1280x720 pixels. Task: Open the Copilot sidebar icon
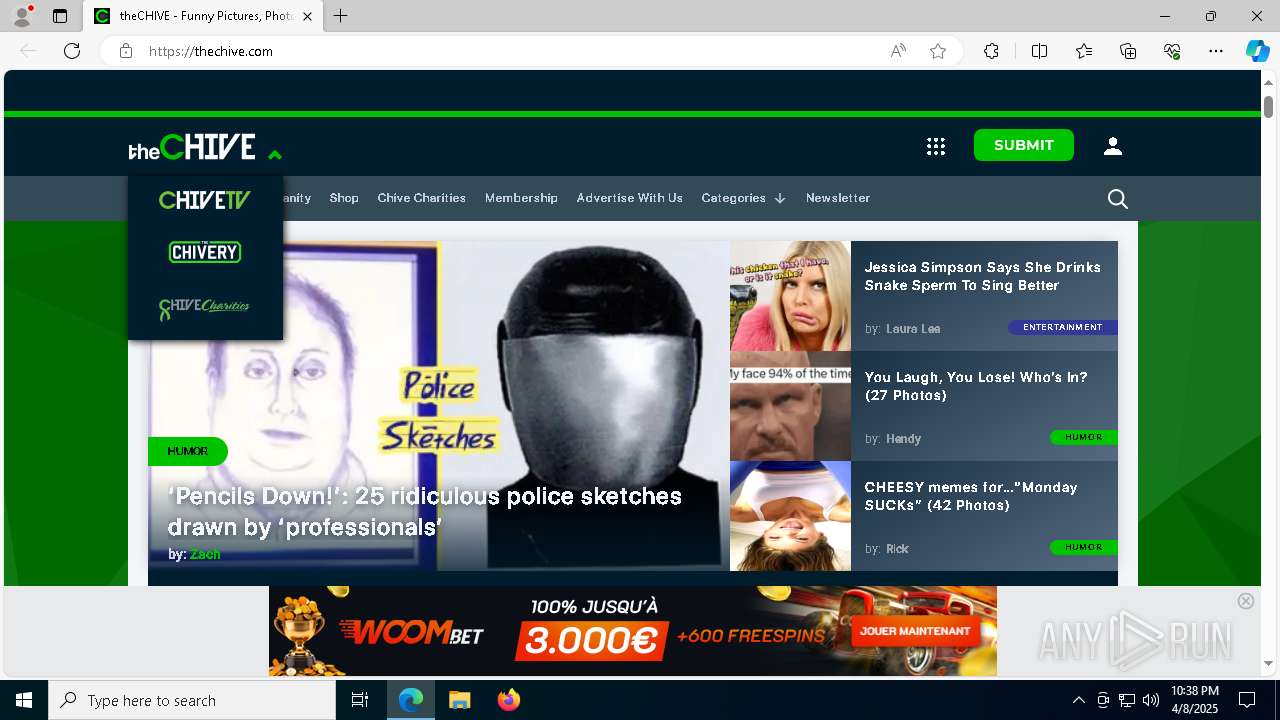point(1257,51)
